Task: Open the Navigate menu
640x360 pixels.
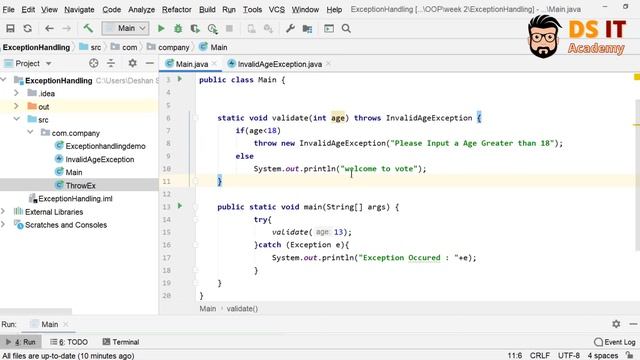Action: click(x=79, y=9)
